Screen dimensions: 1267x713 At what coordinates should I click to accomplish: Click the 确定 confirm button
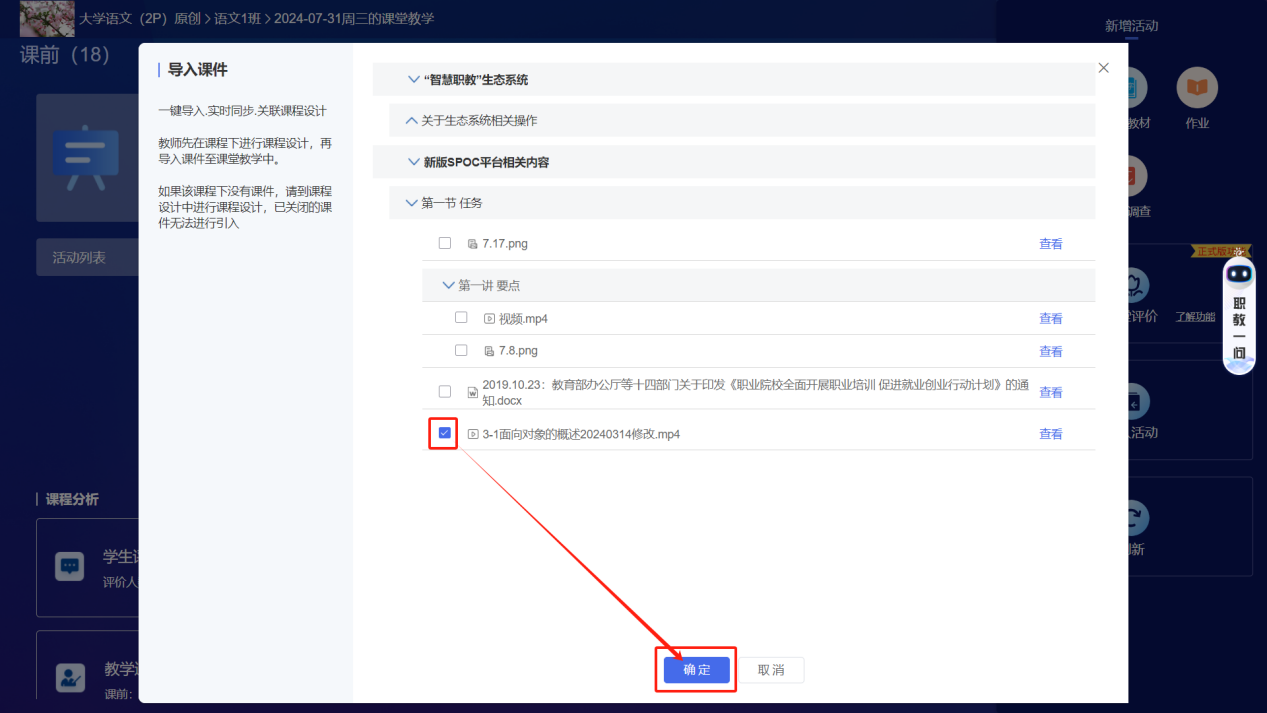(696, 670)
